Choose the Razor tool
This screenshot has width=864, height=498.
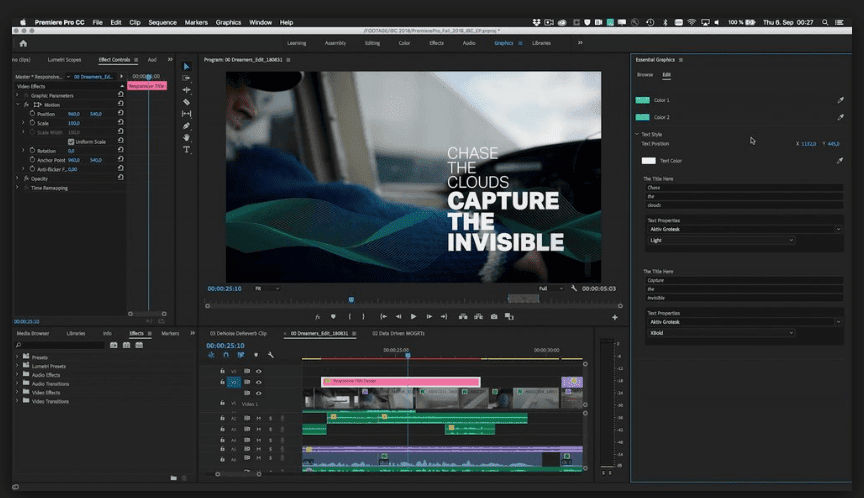(186, 102)
